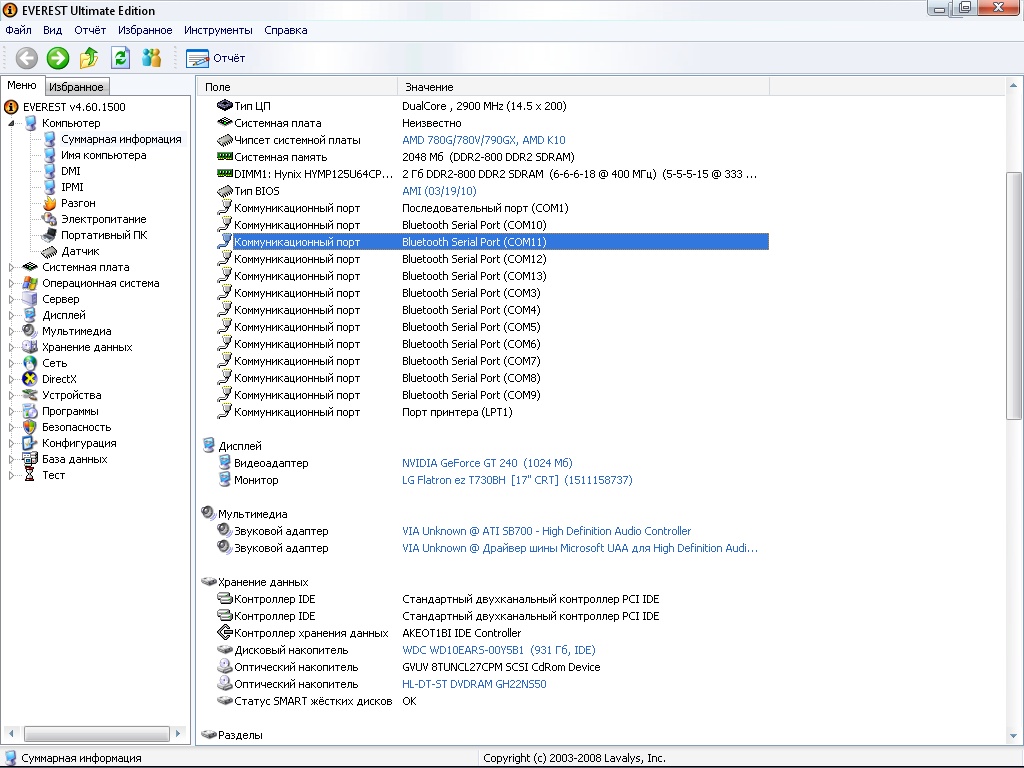1024x768 pixels.
Task: Expand the Системная плата tree node
Action: [x=11, y=267]
